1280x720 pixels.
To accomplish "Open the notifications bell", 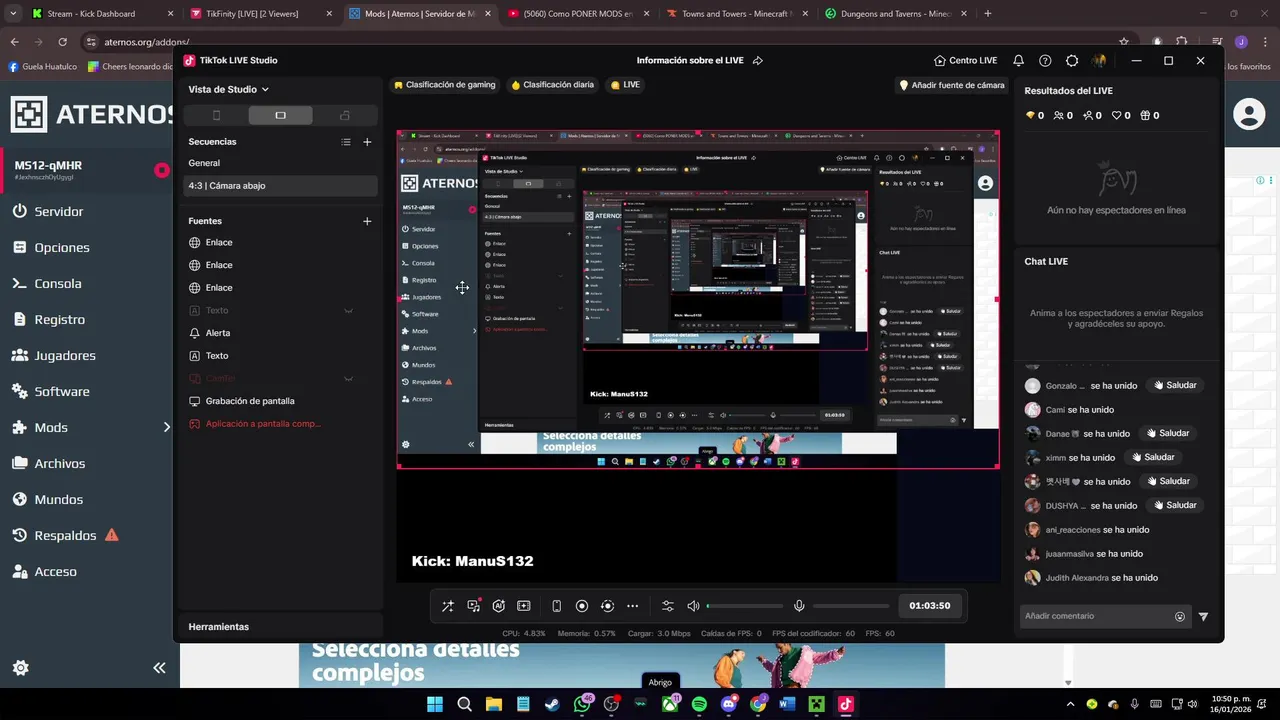I will coord(1018,61).
